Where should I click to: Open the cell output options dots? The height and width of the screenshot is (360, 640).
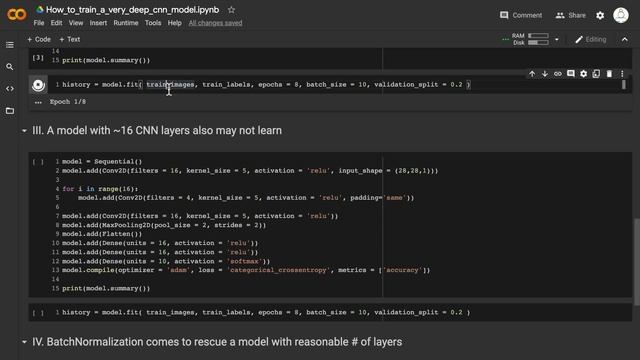click(x=38, y=102)
